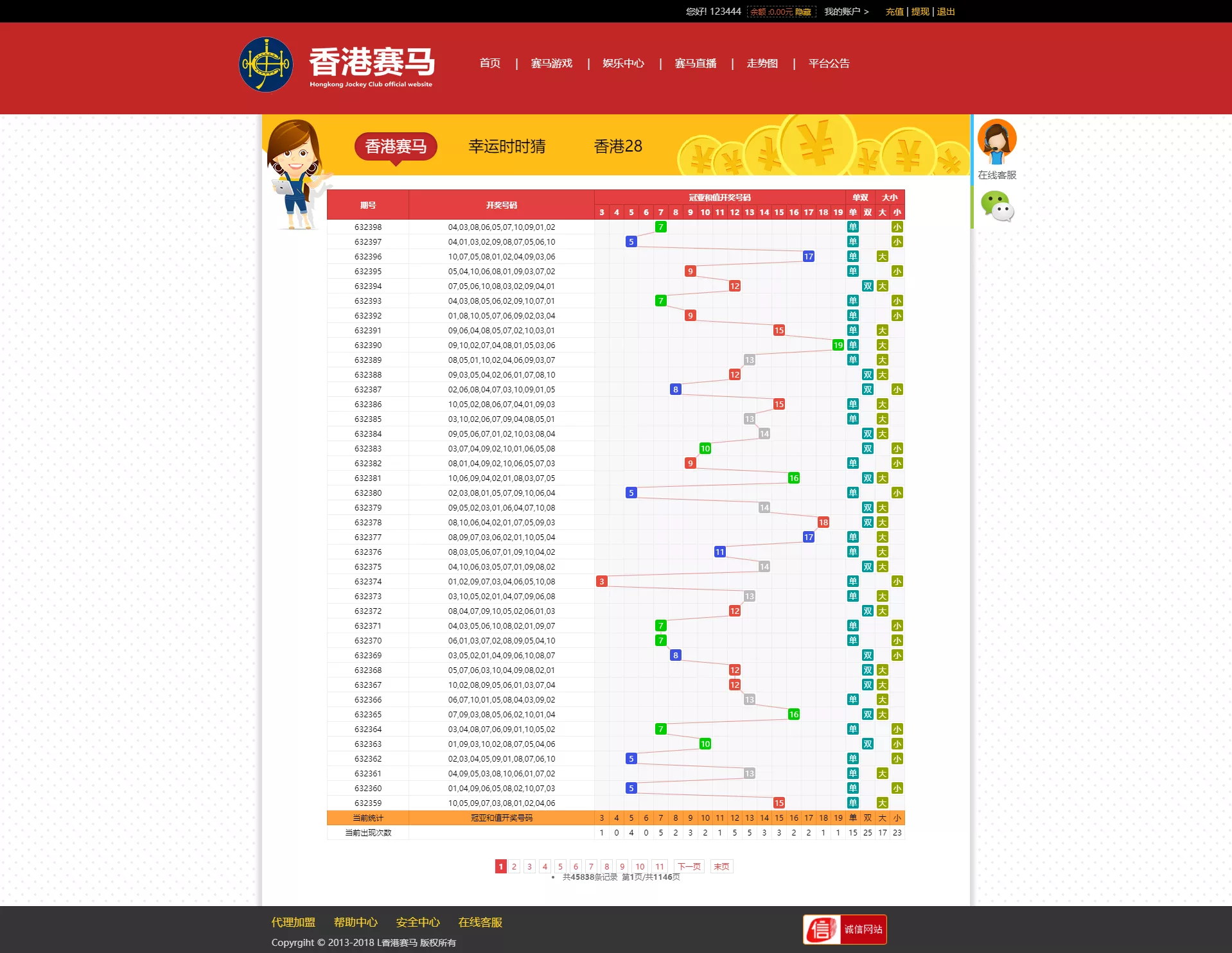This screenshot has height=953, width=1232.
Task: Open the 平台公告 navigation menu item
Action: 828,64
